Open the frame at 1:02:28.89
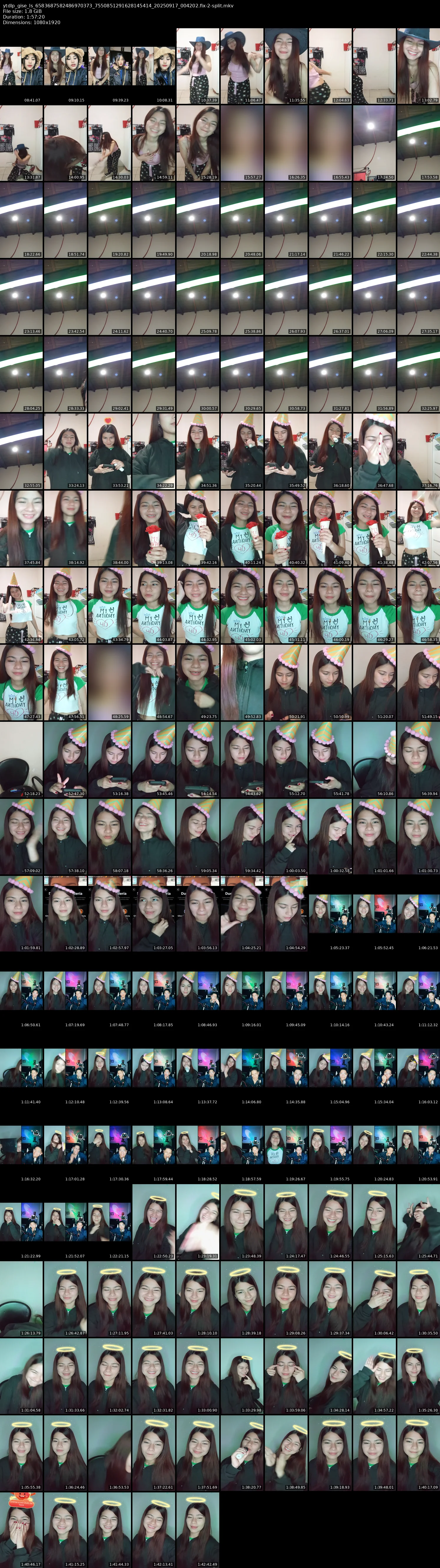The height and width of the screenshot is (1568, 440). pyautogui.click(x=65, y=914)
